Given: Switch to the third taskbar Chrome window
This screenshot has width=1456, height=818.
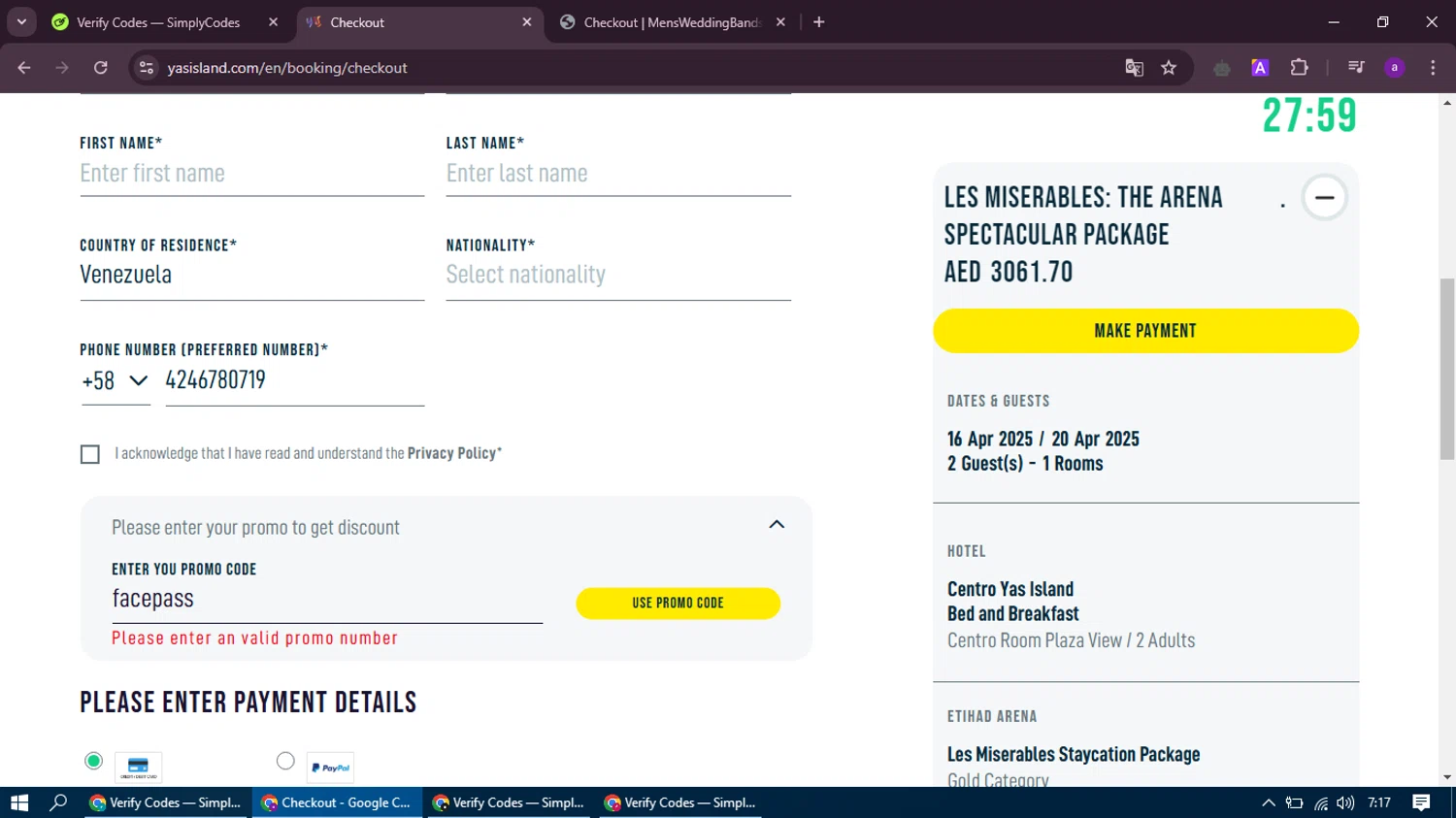Looking at the screenshot, I should 509,802.
